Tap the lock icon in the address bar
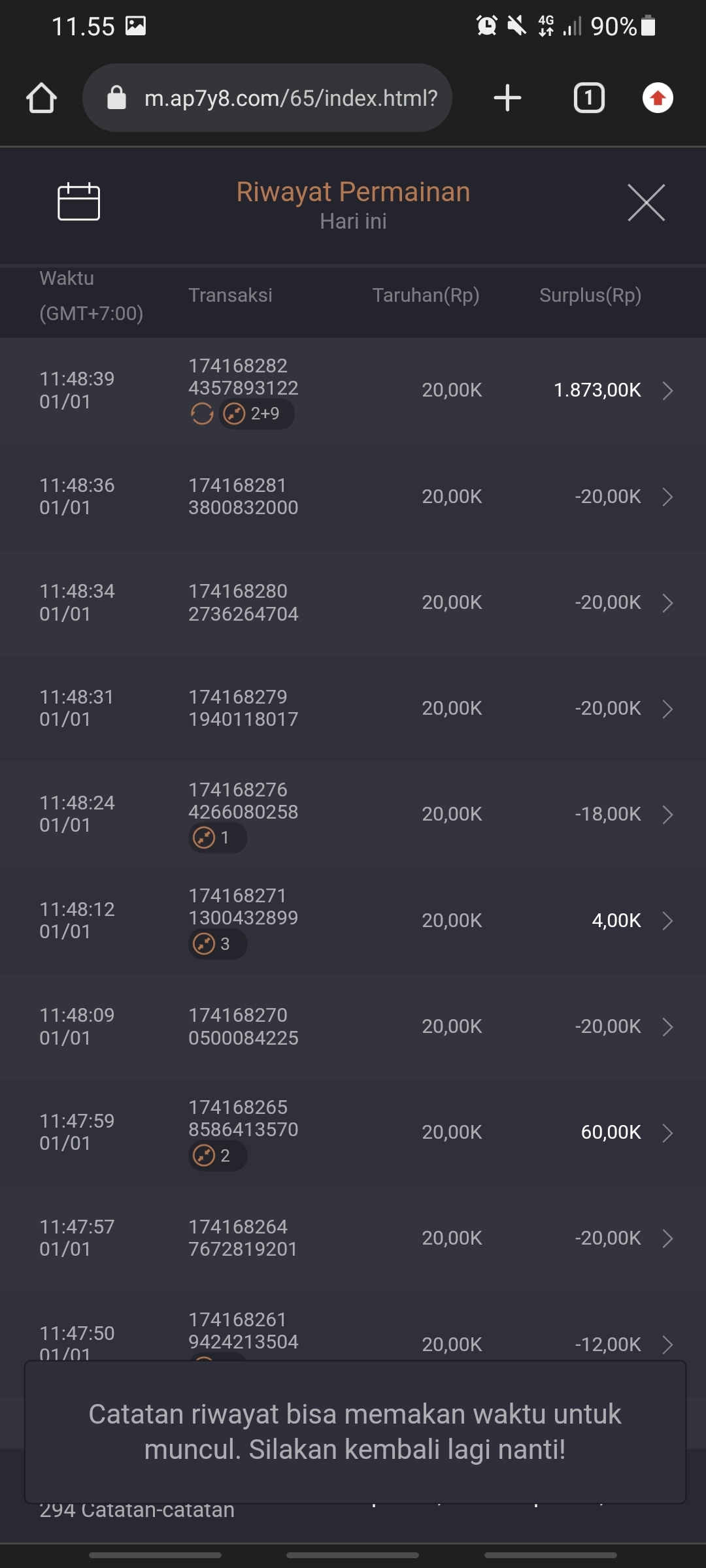 116,98
